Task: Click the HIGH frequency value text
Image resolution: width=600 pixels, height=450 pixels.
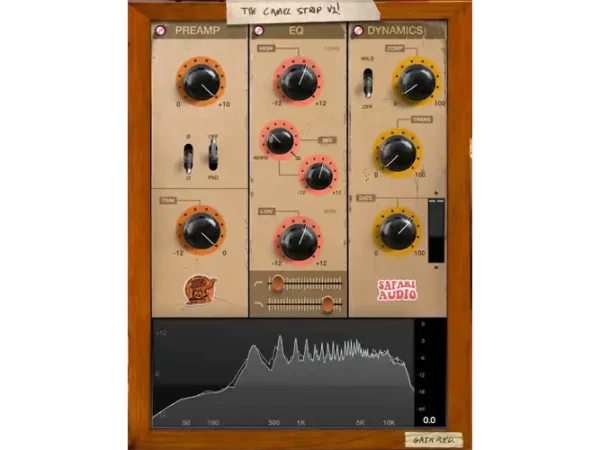Action: click(331, 49)
